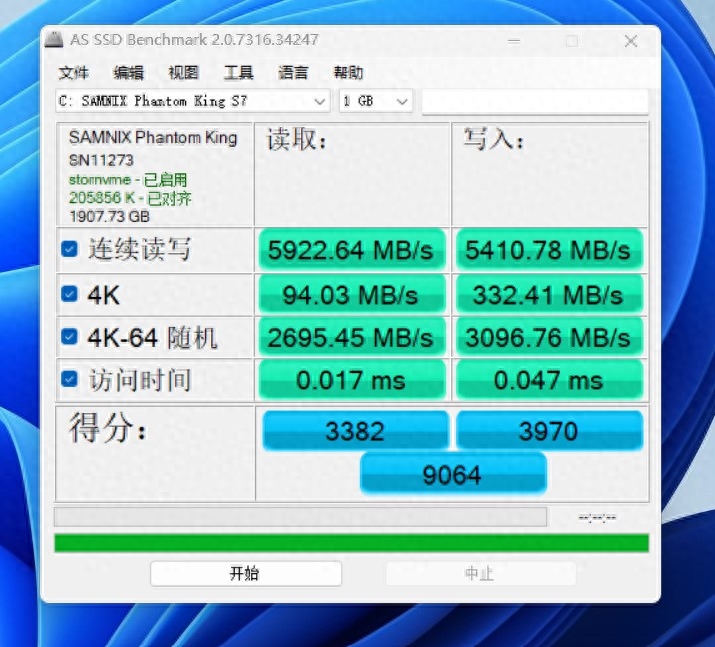Screen dimensions: 715x647
Task: Uncheck the 连续读写 test checkbox
Action: [x=69, y=249]
